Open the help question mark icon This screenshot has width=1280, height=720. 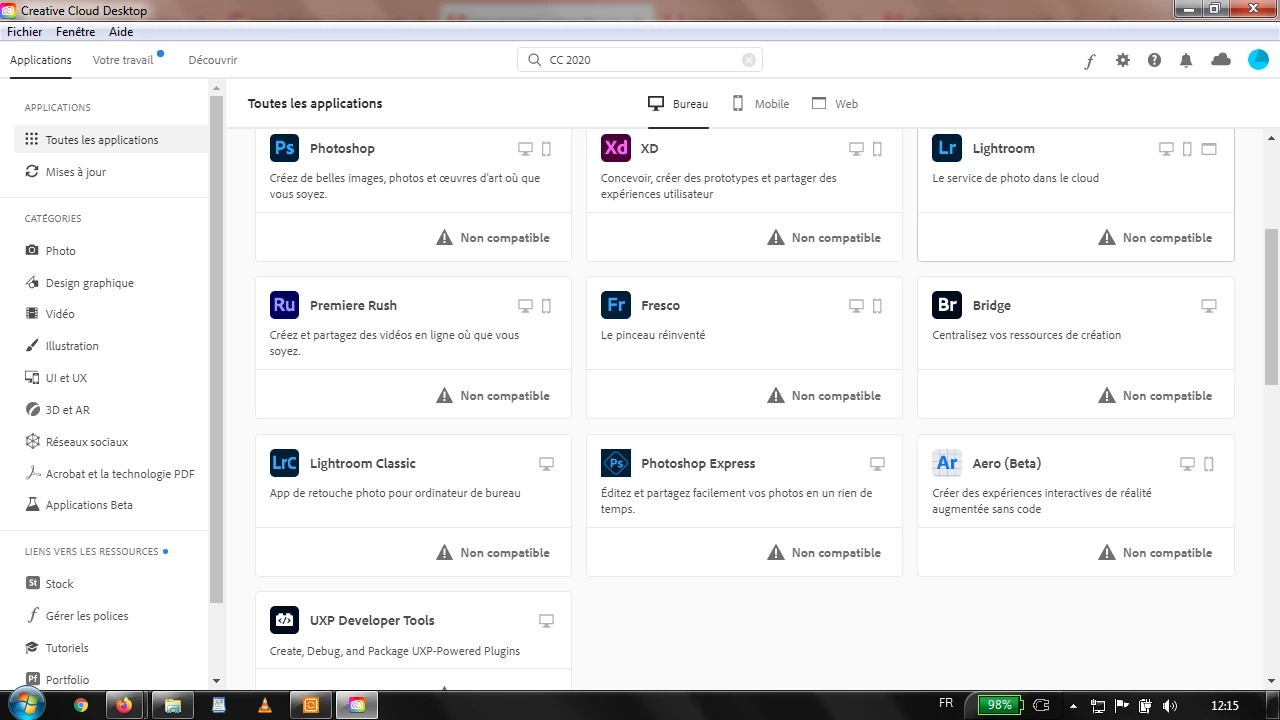coord(1154,60)
